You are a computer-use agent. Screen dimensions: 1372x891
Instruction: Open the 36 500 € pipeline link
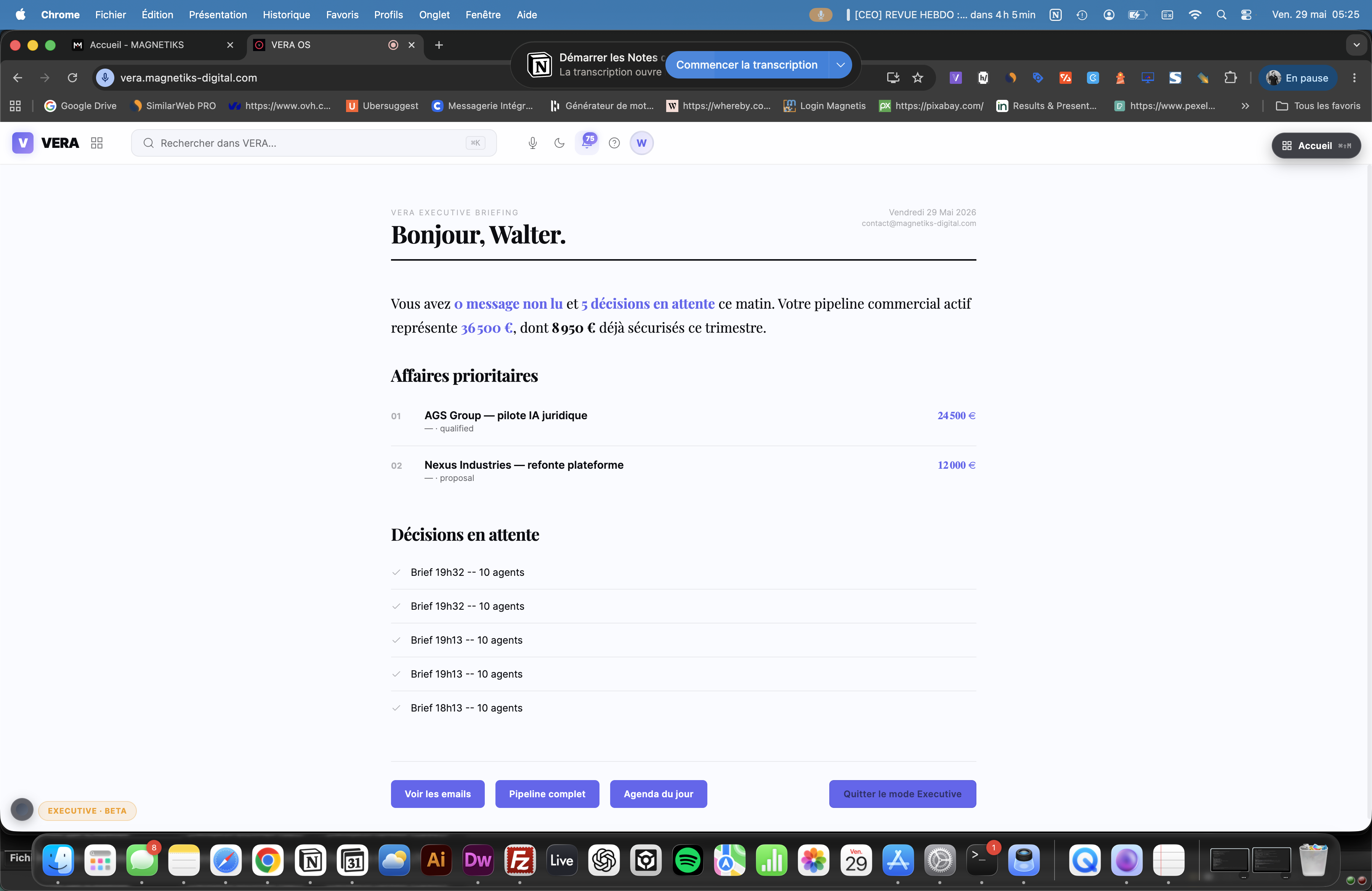pyautogui.click(x=487, y=328)
